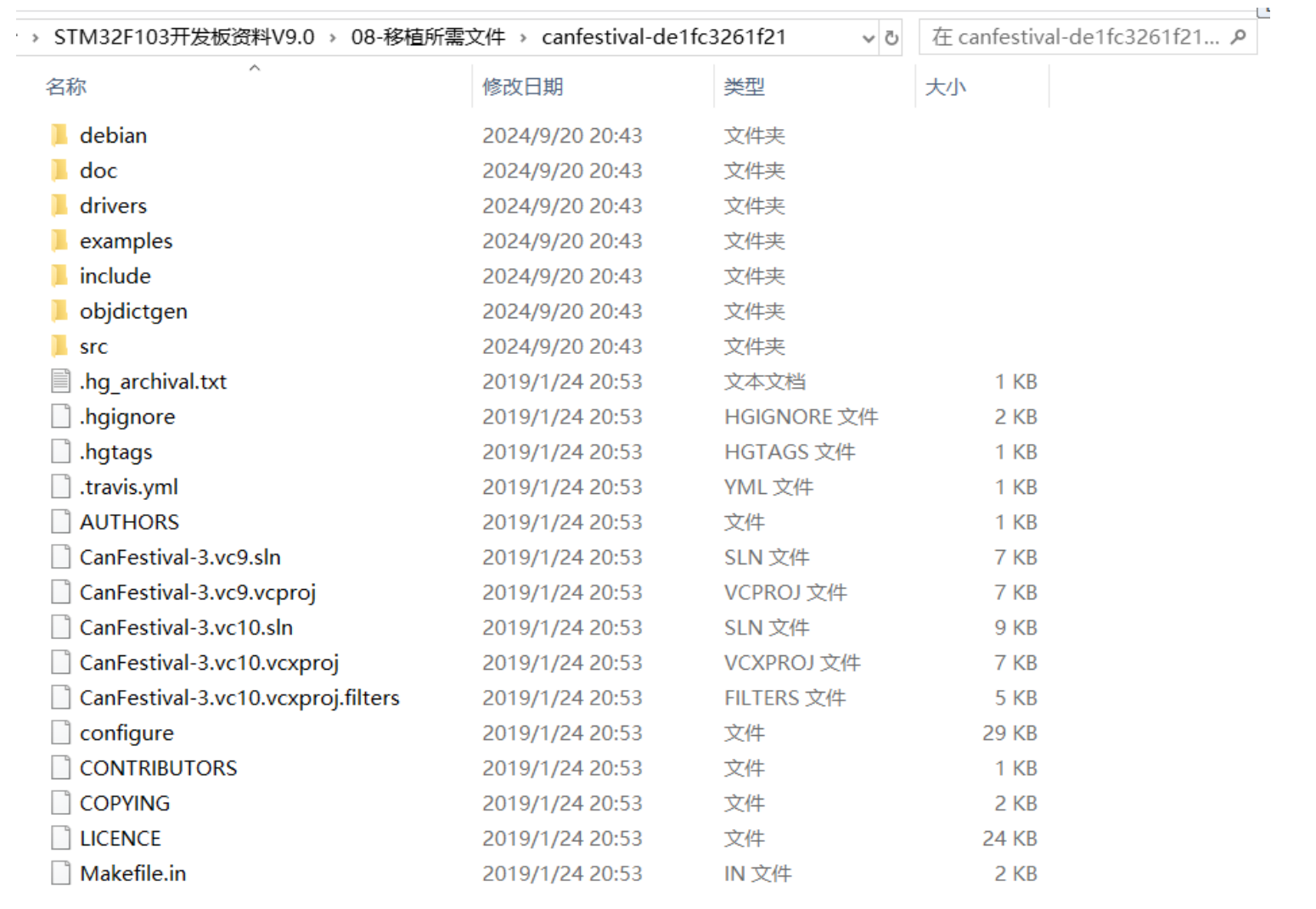This screenshot has height=909, width=1316.
Task: Select the .hgtags file name
Action: 116,452
